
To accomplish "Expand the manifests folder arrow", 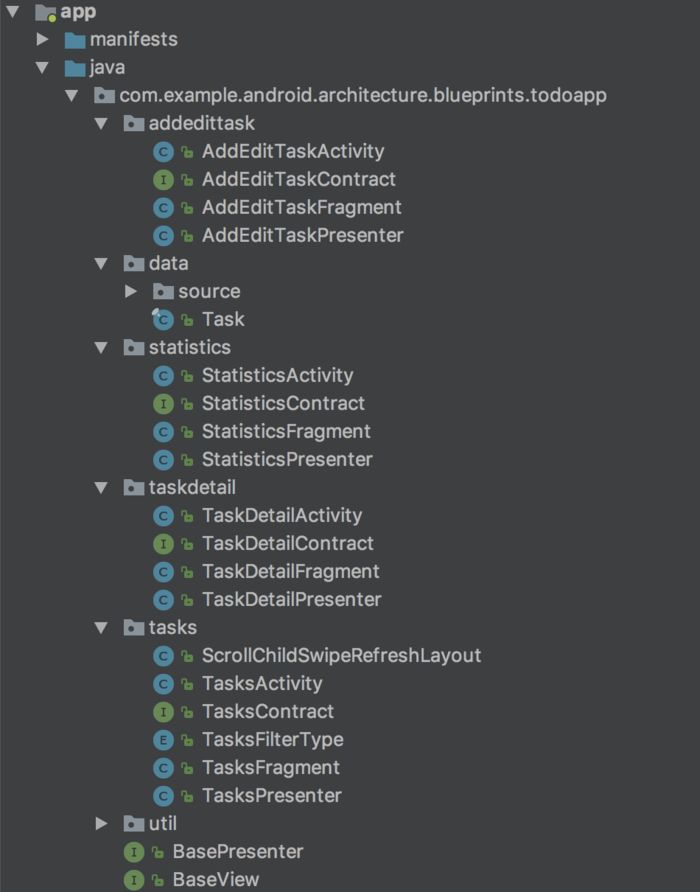I will pos(42,40).
